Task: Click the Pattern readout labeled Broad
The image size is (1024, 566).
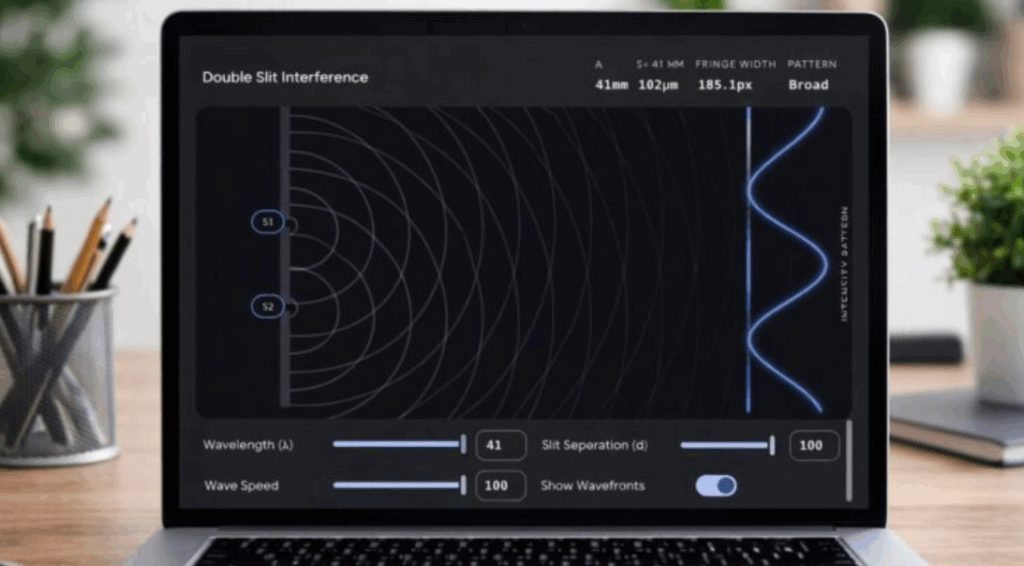Action: (x=808, y=85)
